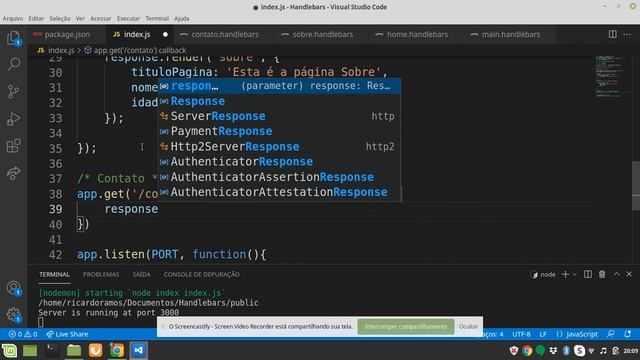Open the Run and Debug view
Viewport: 640px width, 360px height.
click(13, 119)
